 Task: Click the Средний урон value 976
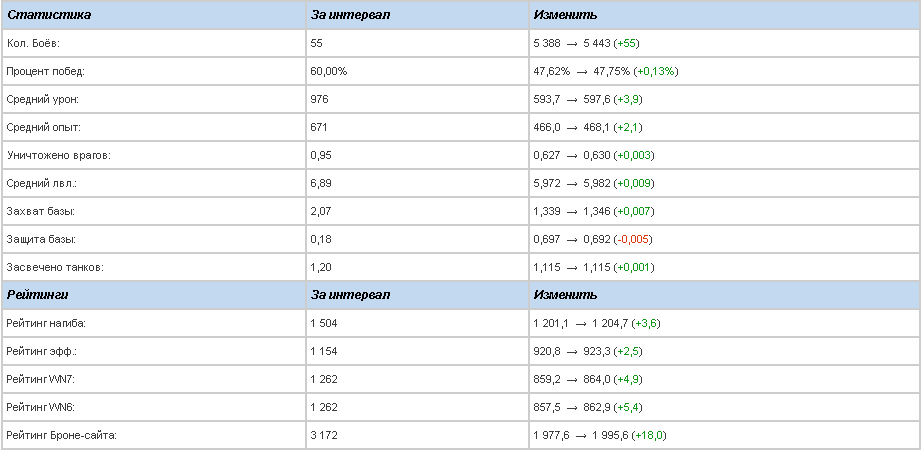click(x=320, y=99)
